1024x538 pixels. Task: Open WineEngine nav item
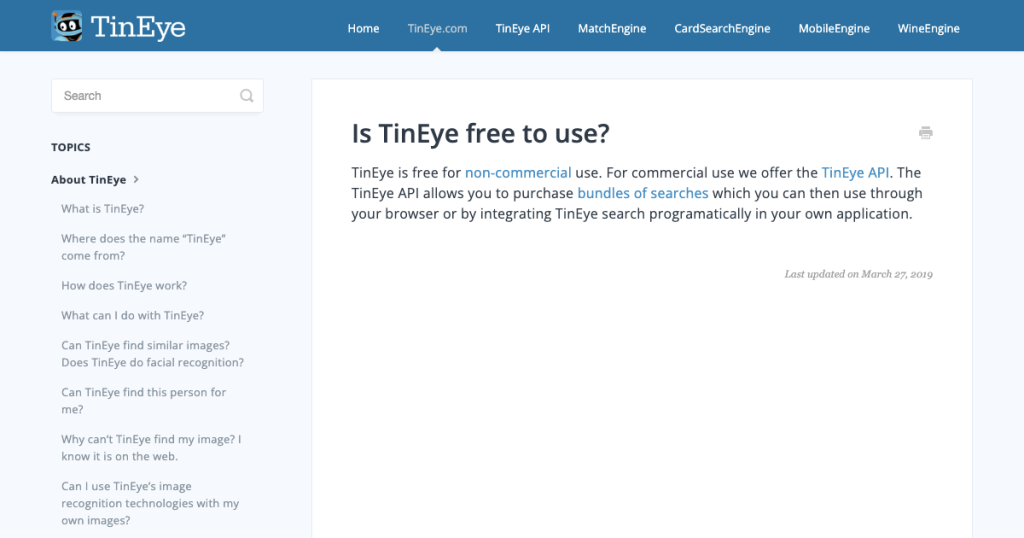[928, 29]
